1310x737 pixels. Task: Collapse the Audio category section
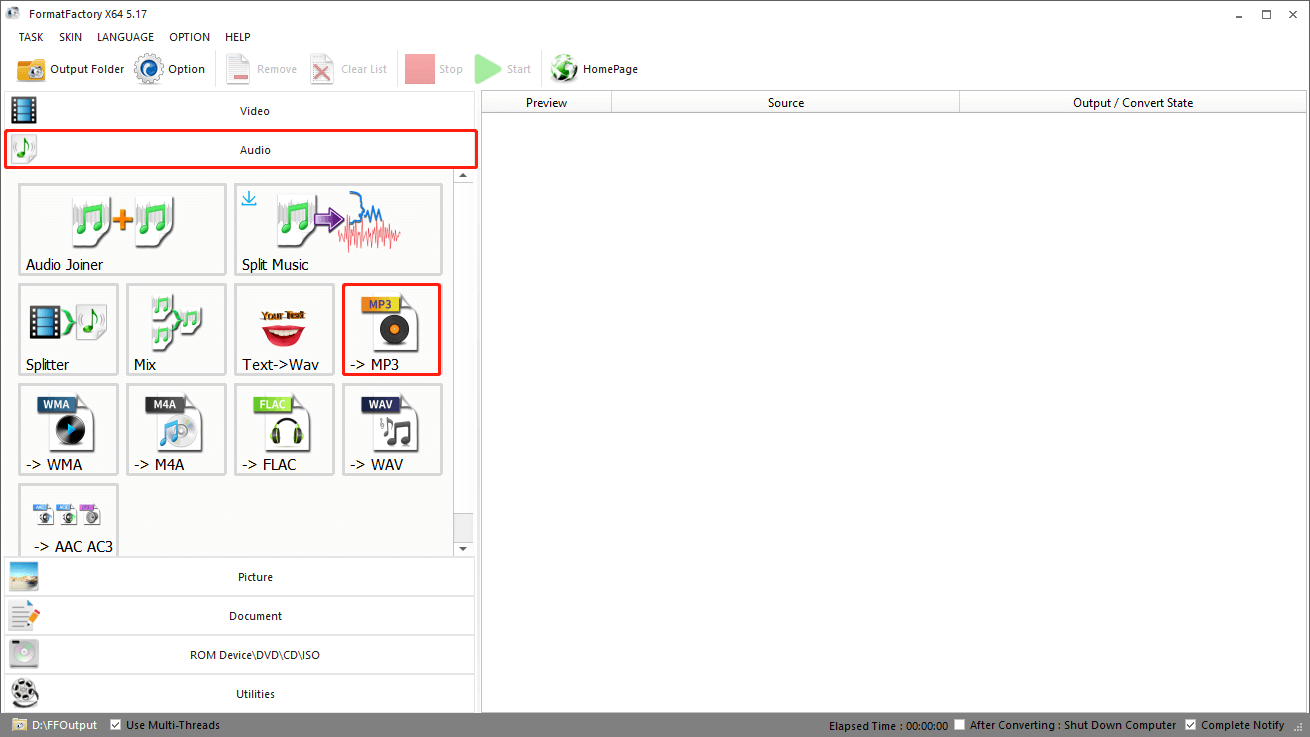pos(240,150)
